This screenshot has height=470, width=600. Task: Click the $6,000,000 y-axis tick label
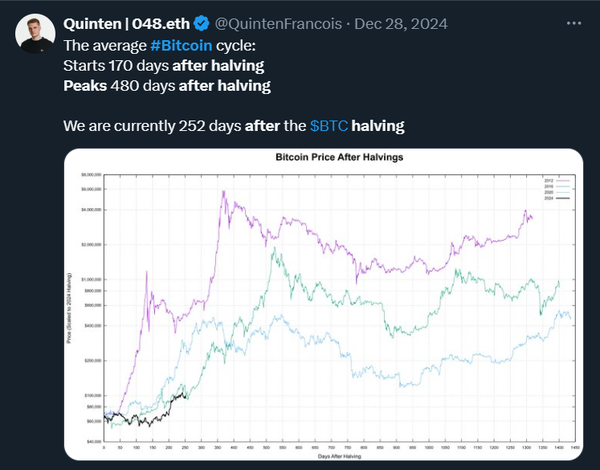(91, 188)
